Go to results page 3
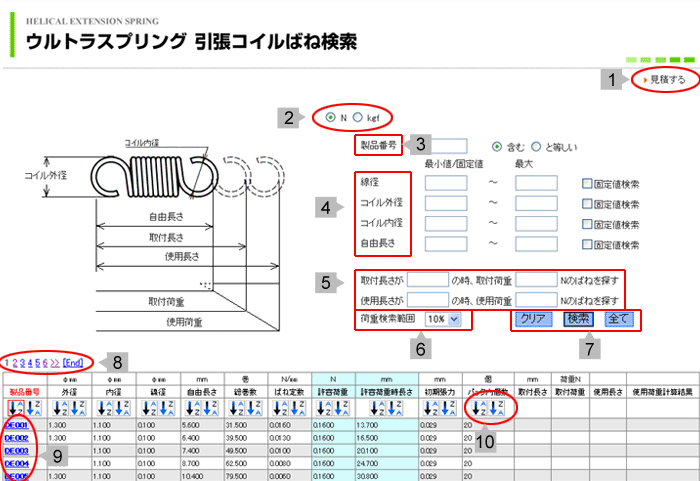This screenshot has height=481, width=700. tap(22, 363)
